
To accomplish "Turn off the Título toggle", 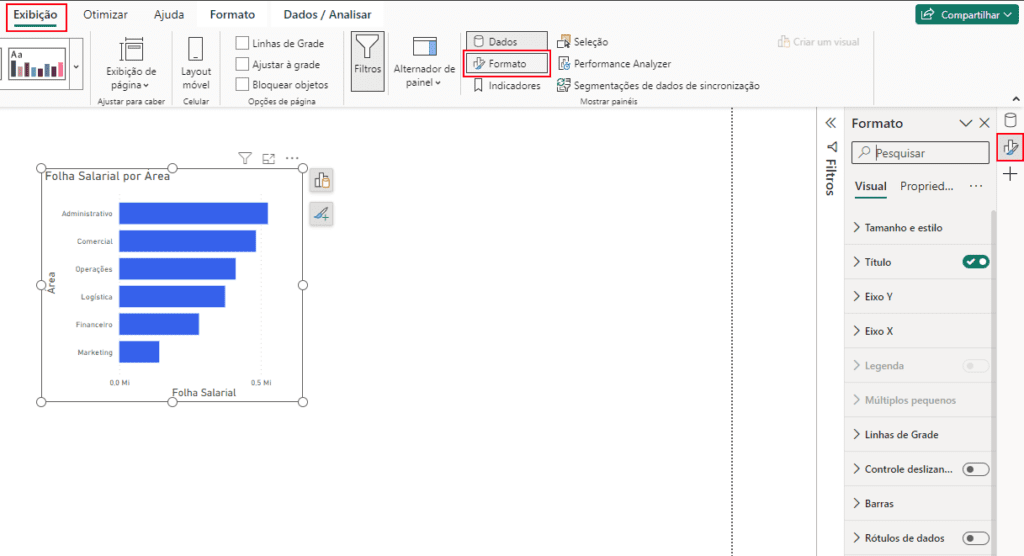I will click(x=976, y=262).
